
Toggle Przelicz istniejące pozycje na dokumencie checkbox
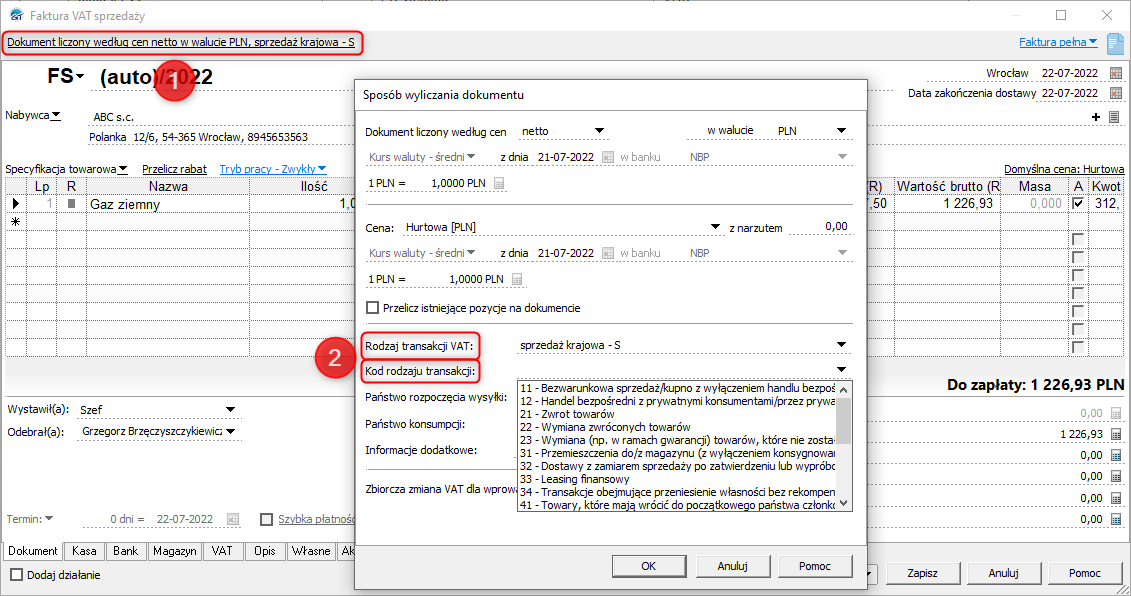pos(373,308)
